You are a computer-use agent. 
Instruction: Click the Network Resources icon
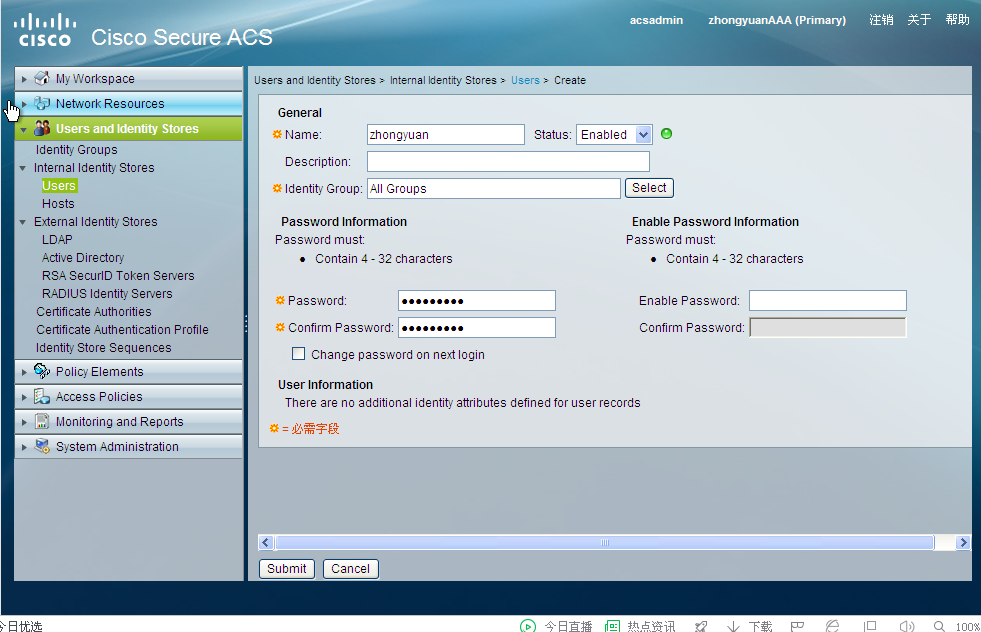tap(42, 103)
